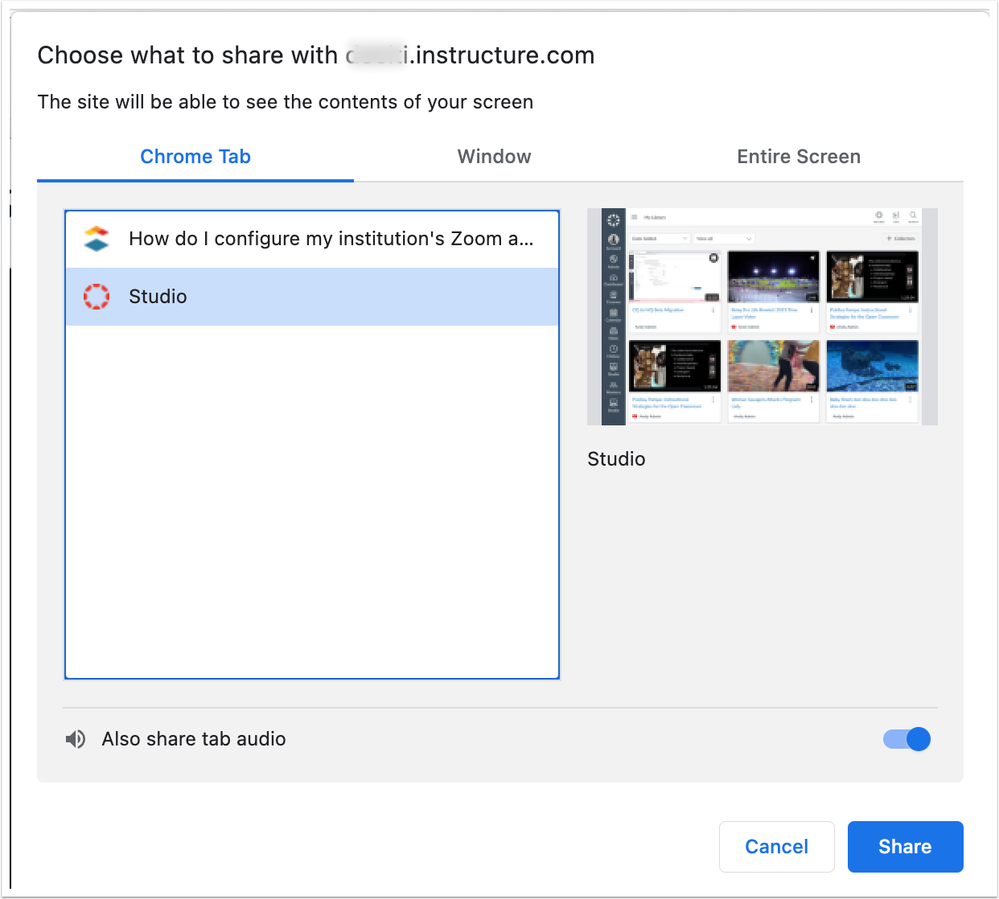The height and width of the screenshot is (899, 999).
Task: Switch to the Window tab
Action: (494, 157)
